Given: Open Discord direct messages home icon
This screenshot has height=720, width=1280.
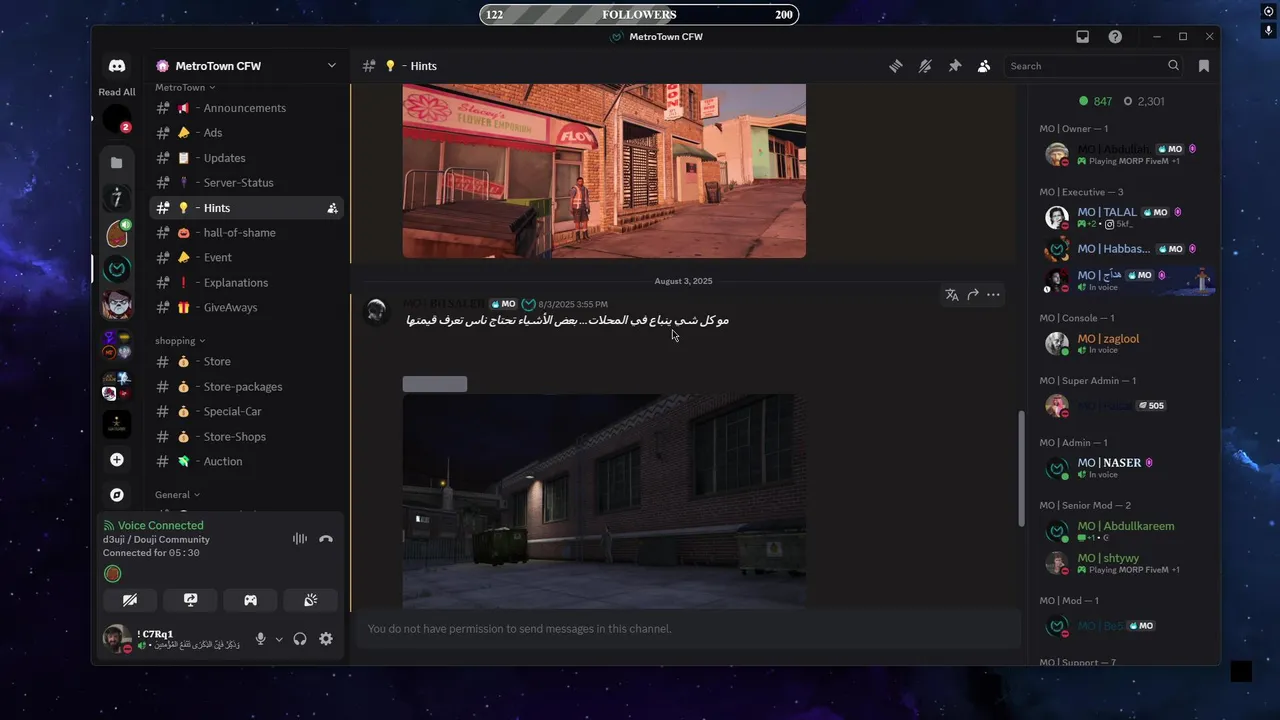Looking at the screenshot, I should pyautogui.click(x=117, y=66).
